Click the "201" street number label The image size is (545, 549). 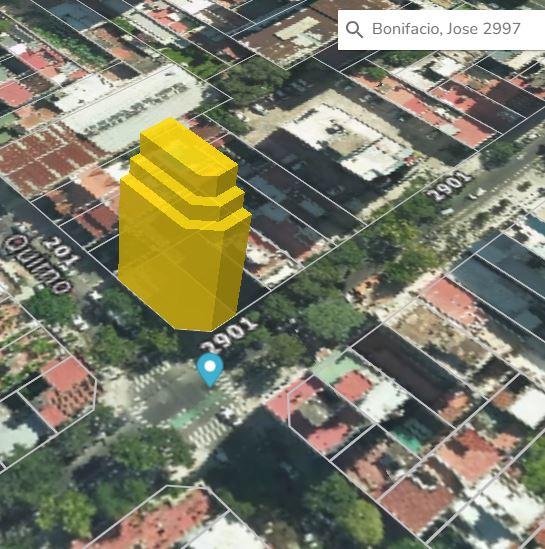(61, 251)
